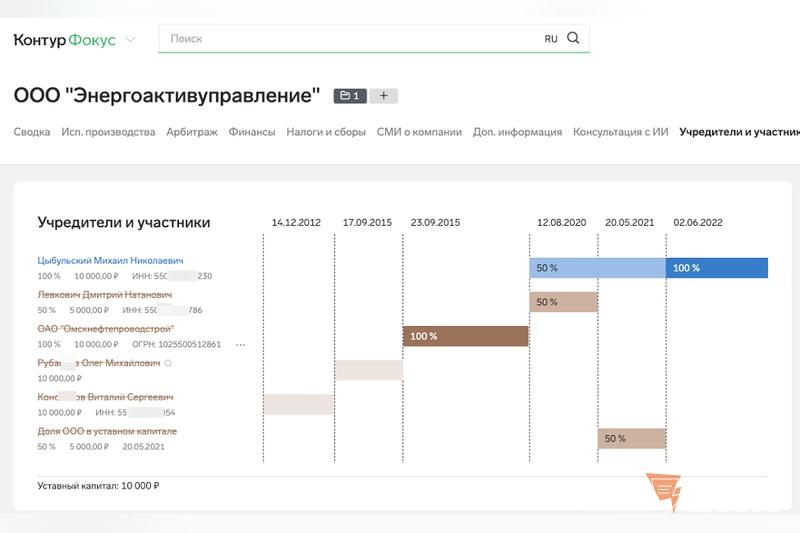This screenshot has width=800, height=533.
Task: Click the small search icon beside Олег Михайлович
Action: [x=169, y=363]
